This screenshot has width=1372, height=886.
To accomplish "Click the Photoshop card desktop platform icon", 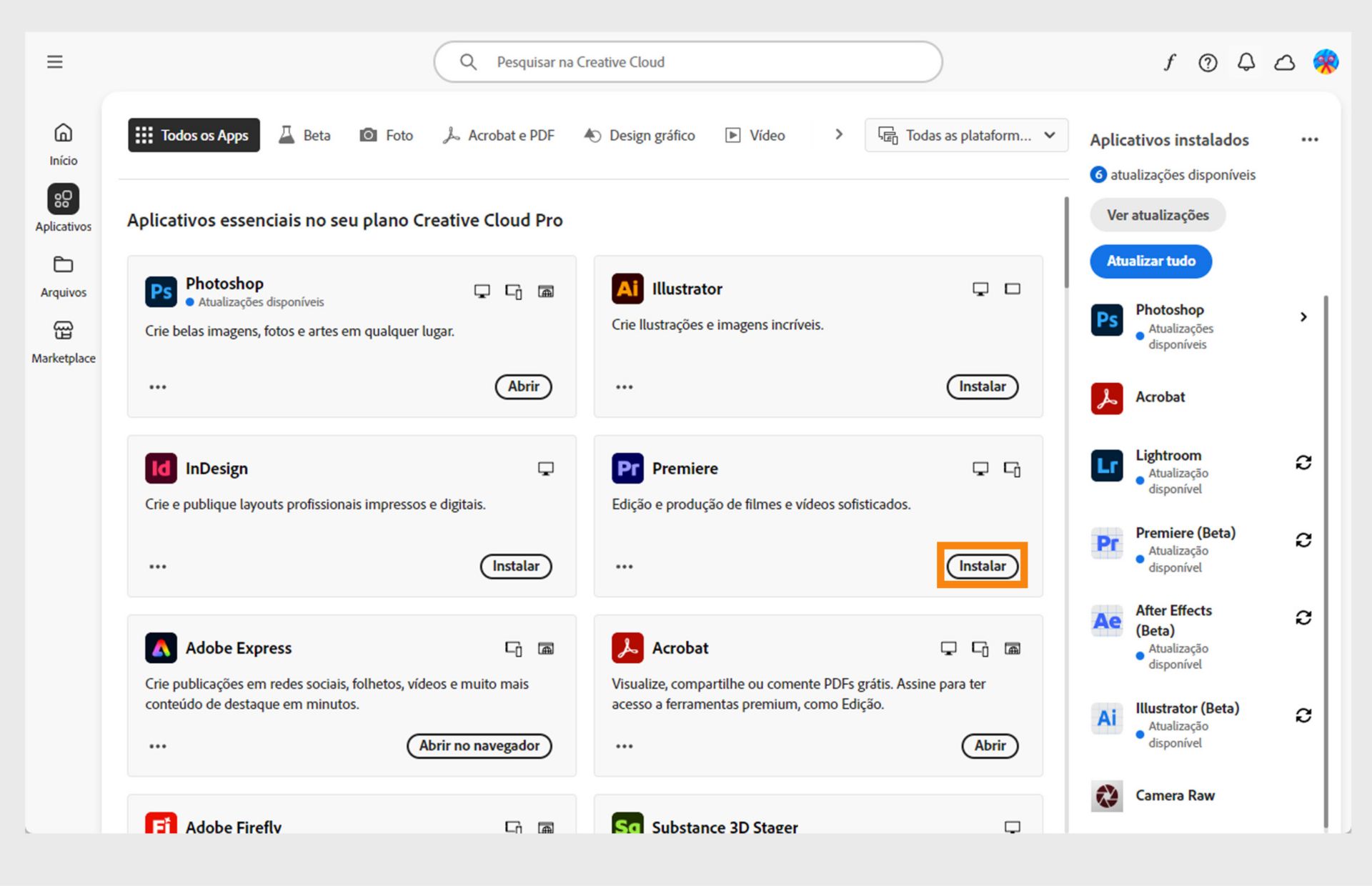I will point(482,292).
